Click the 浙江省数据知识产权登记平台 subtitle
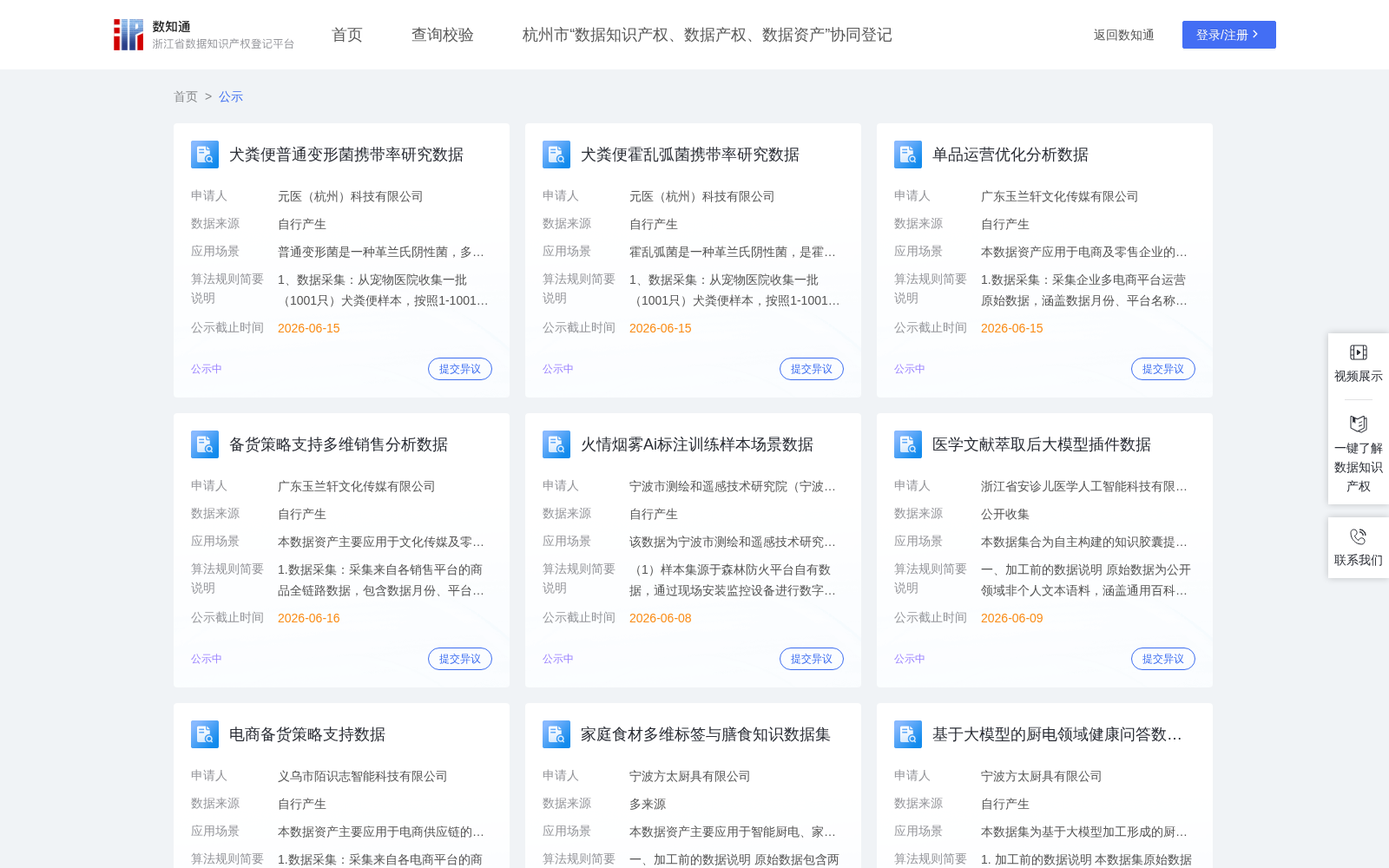The width and height of the screenshot is (1389, 868). pos(224,43)
